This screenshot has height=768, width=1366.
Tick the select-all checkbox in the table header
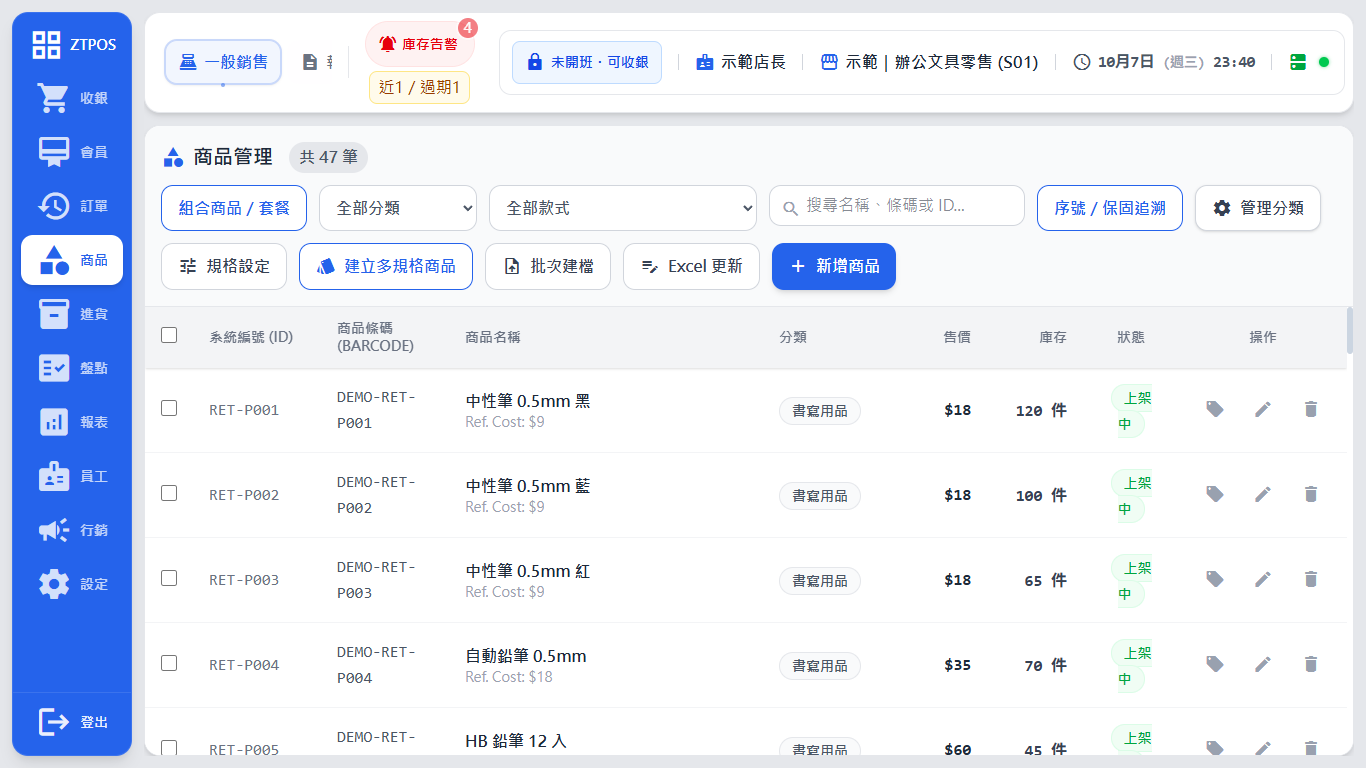click(x=169, y=335)
